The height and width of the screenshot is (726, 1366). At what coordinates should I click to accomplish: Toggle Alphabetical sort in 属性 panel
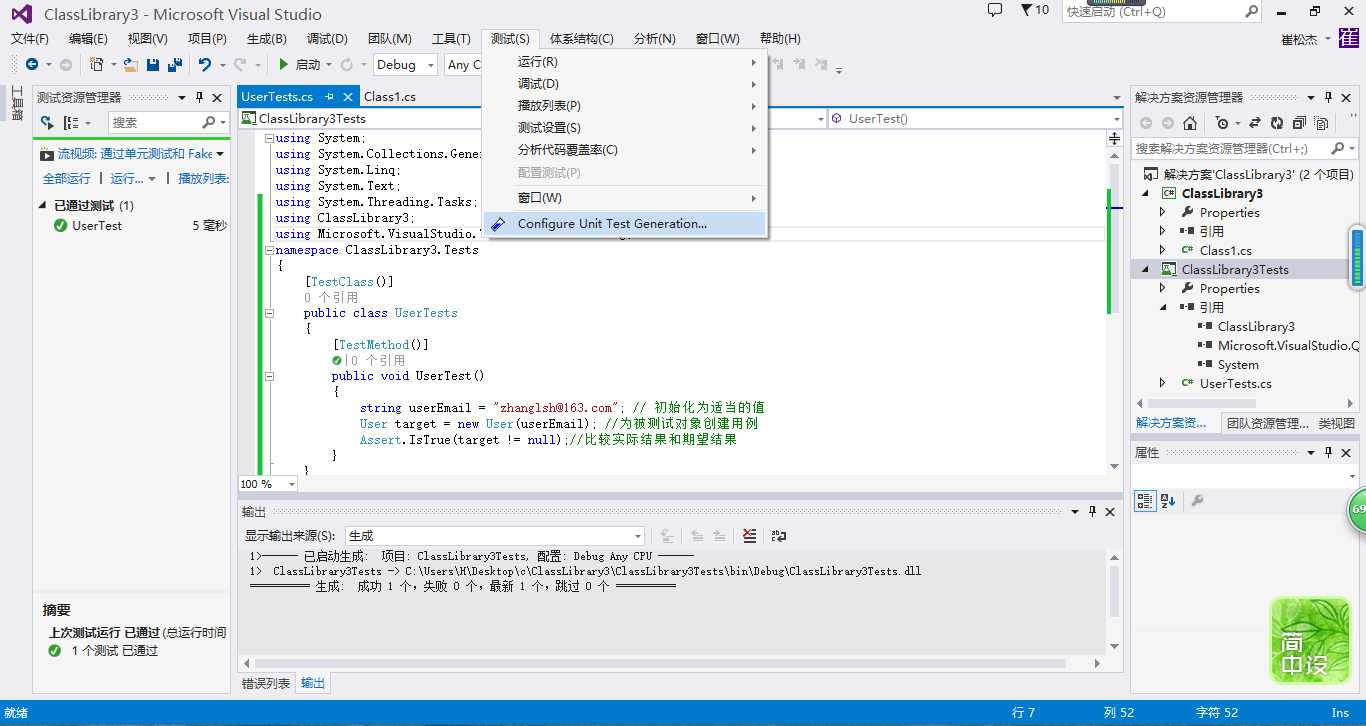[x=1167, y=501]
